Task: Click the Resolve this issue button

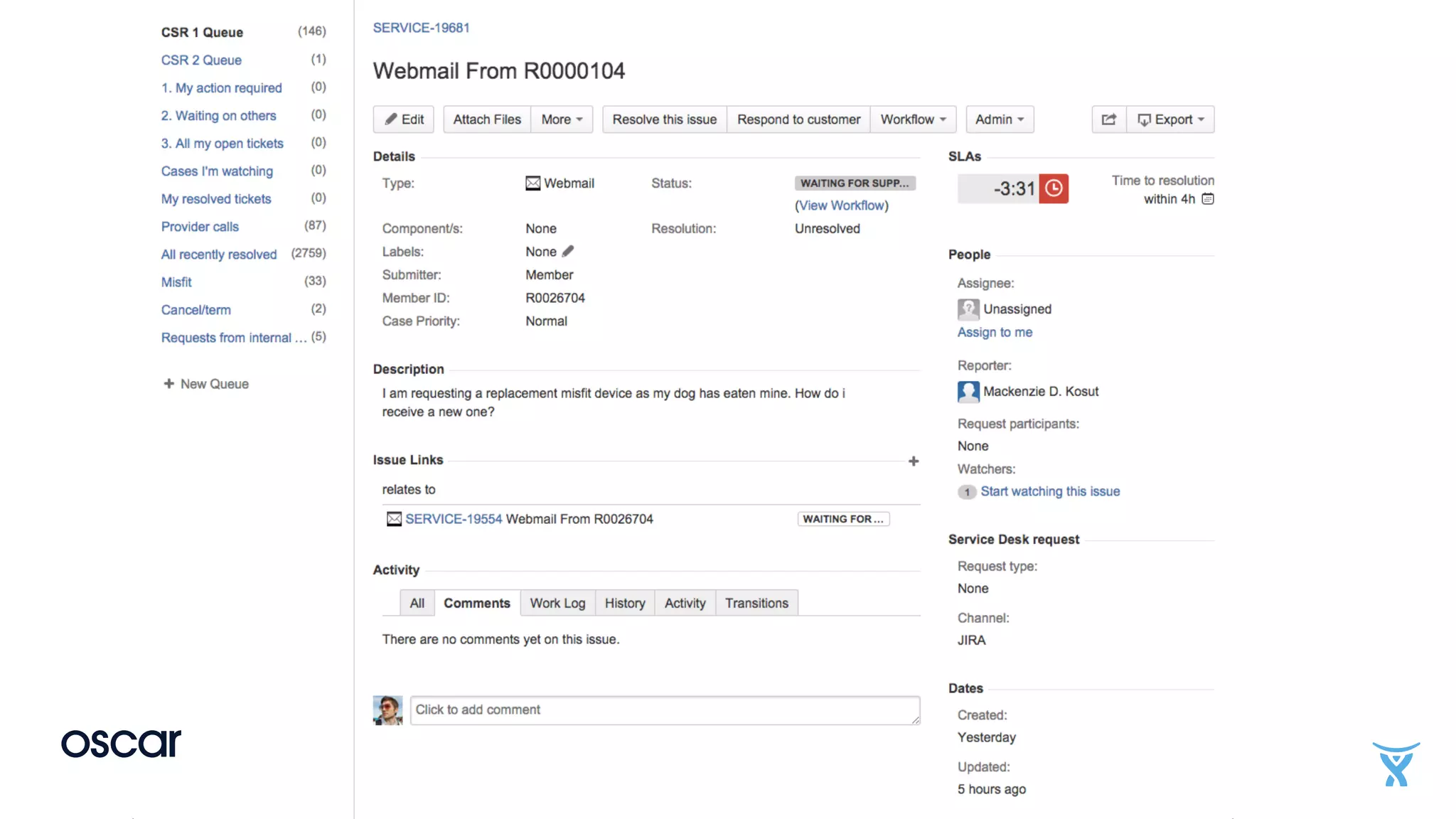Action: coord(664,119)
